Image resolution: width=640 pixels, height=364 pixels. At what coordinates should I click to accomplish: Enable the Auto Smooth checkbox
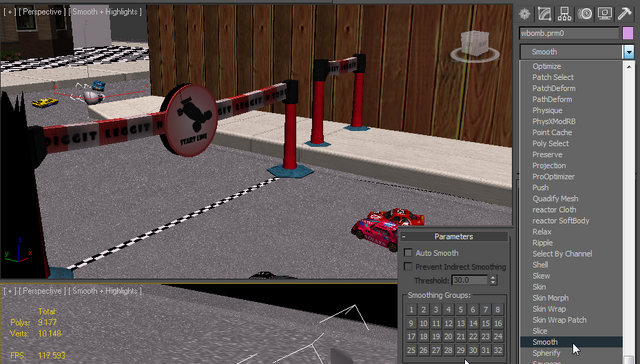(408, 253)
